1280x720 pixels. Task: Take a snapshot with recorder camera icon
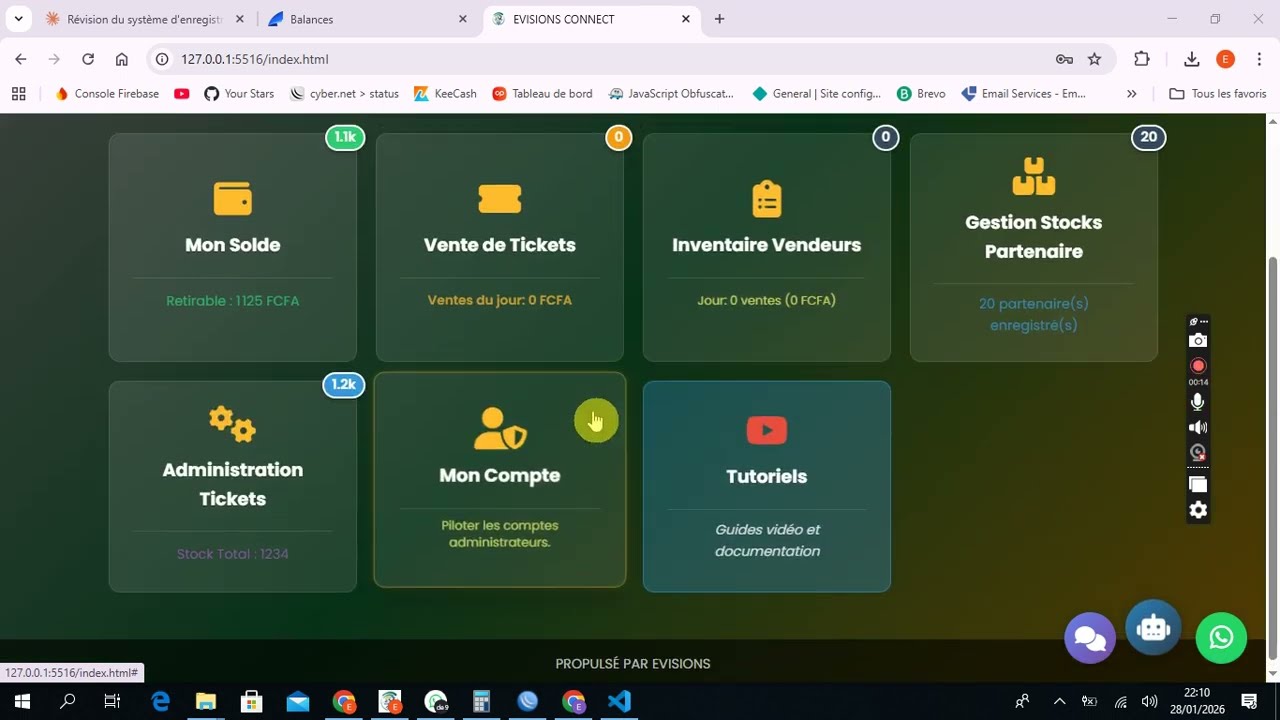point(1198,341)
